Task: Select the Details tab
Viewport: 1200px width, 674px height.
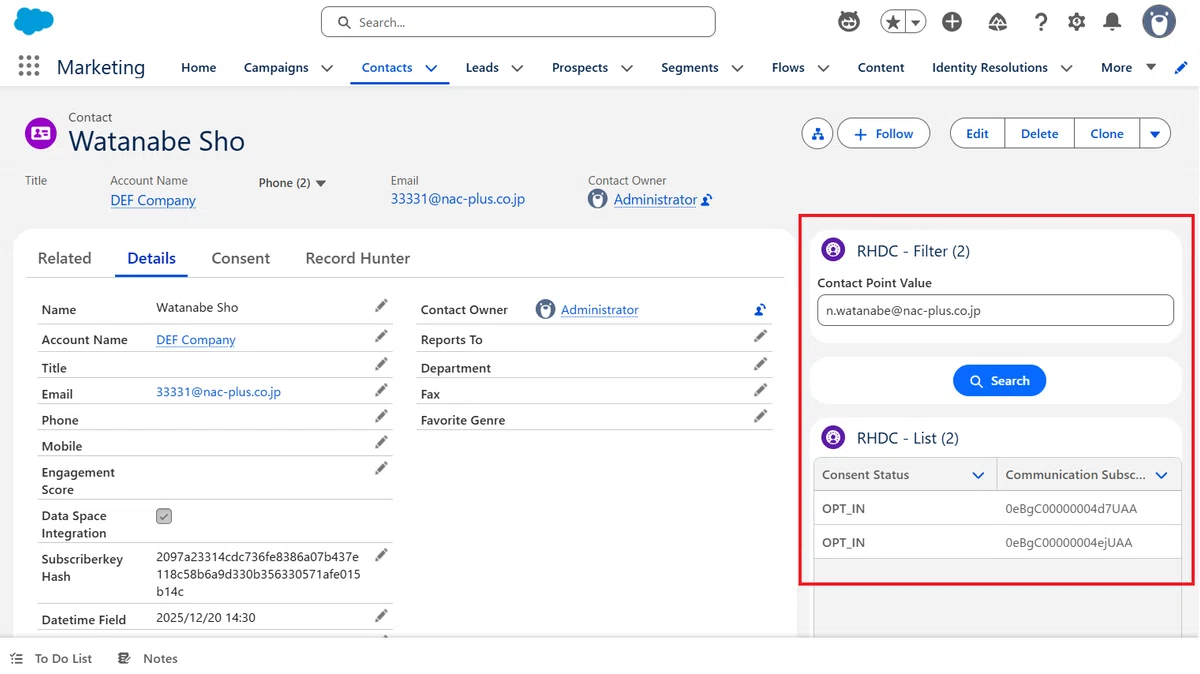Action: [x=152, y=258]
